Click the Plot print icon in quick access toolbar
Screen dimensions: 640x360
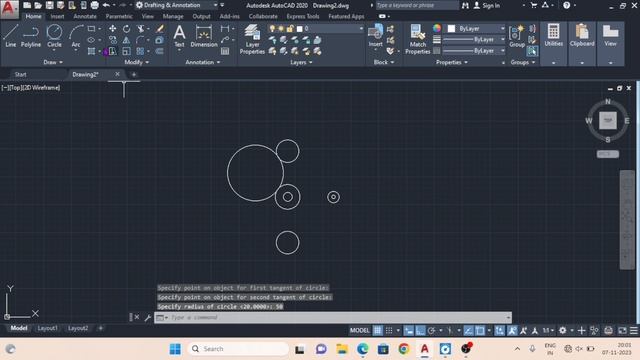pos(94,5)
